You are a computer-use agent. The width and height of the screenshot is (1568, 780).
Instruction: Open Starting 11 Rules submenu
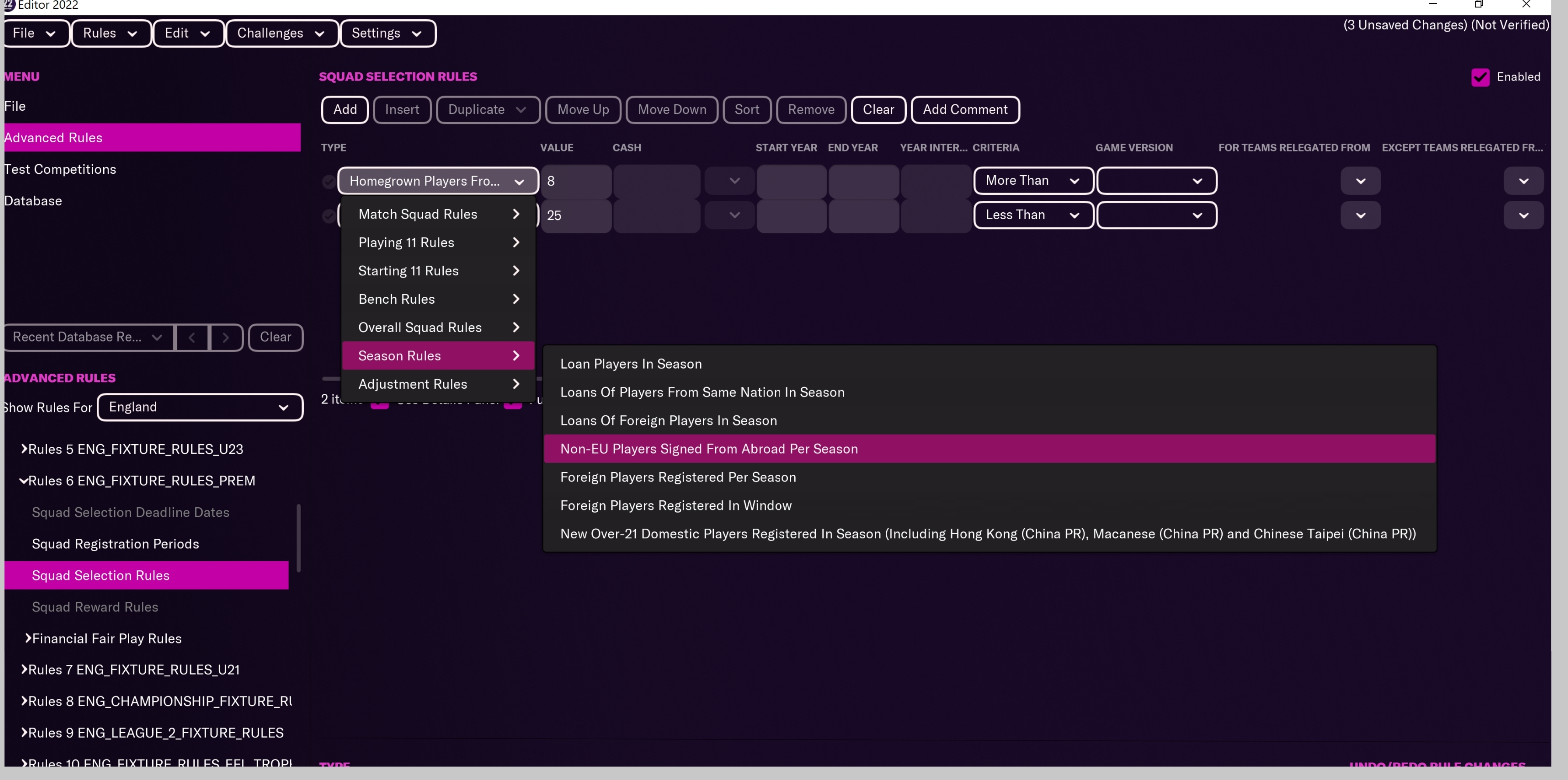coord(438,271)
